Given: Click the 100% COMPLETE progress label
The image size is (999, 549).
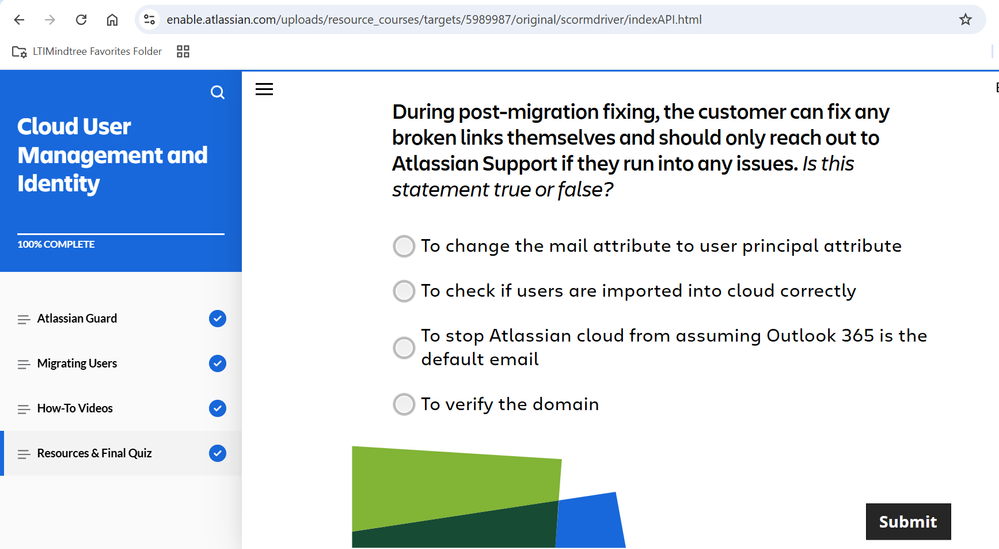Looking at the screenshot, I should pyautogui.click(x=56, y=245).
